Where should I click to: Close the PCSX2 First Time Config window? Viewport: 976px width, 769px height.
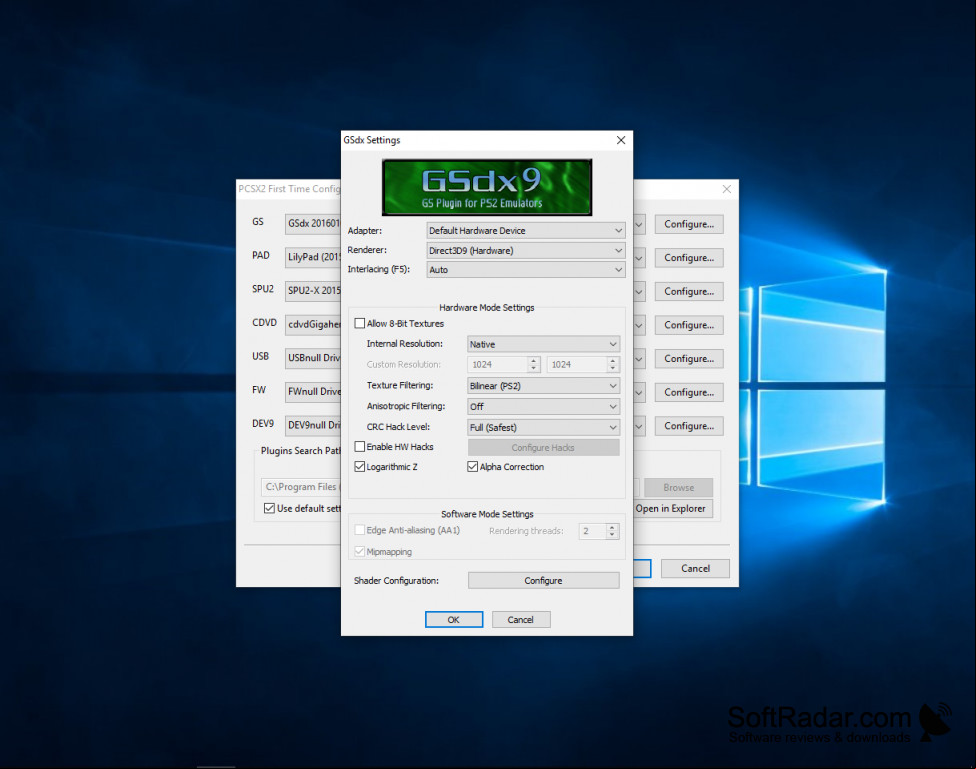coord(726,189)
